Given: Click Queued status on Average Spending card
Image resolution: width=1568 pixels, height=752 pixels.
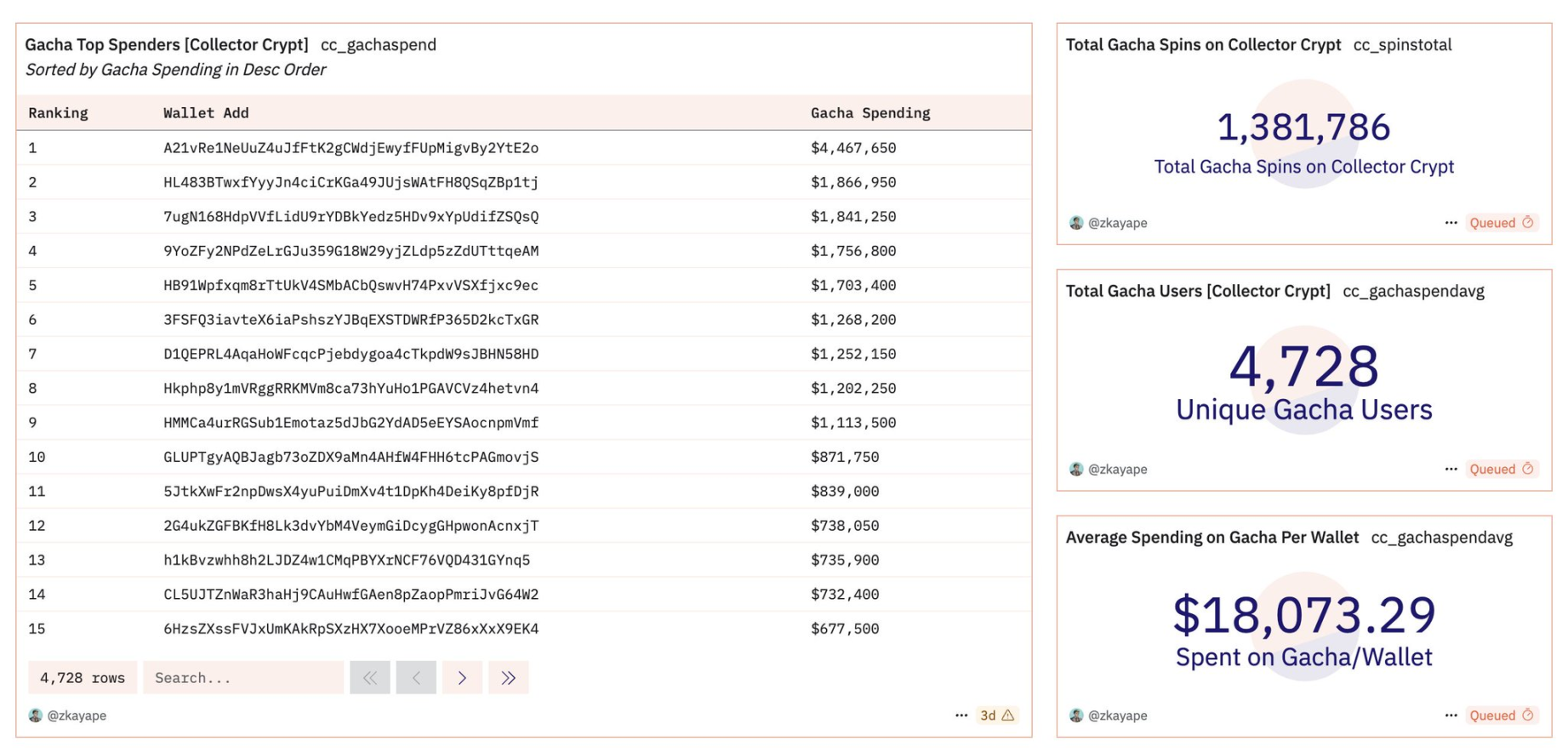Looking at the screenshot, I should click(1502, 715).
